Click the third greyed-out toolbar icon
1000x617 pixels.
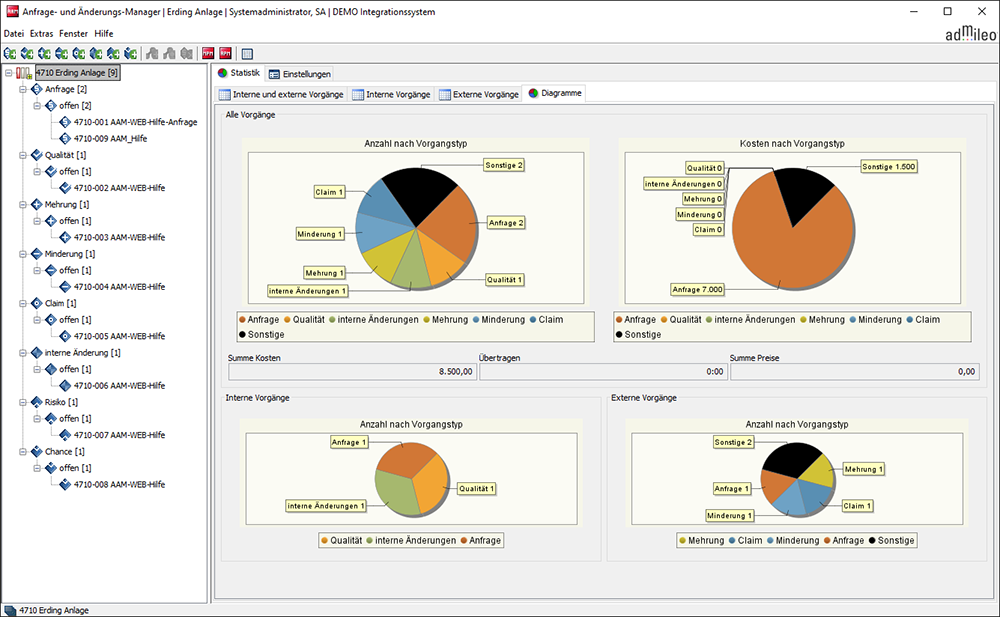pyautogui.click(x=187, y=54)
